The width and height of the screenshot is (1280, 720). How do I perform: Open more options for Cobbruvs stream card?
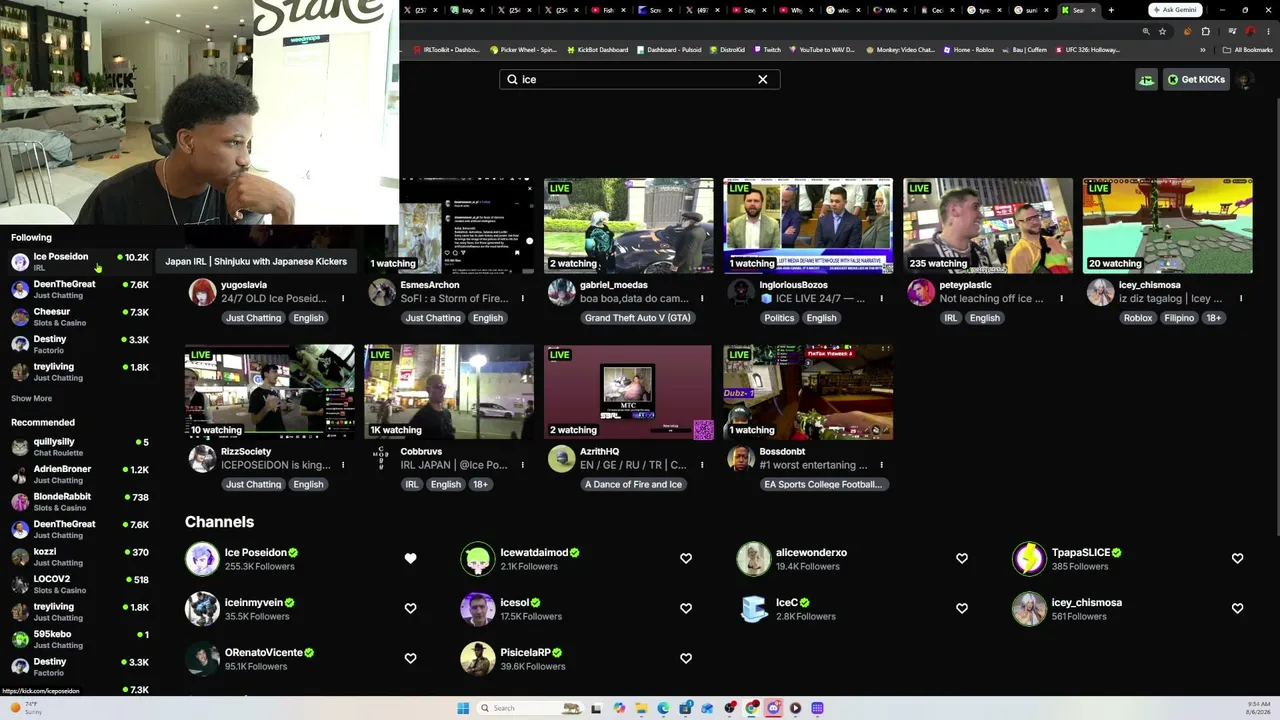tap(522, 465)
